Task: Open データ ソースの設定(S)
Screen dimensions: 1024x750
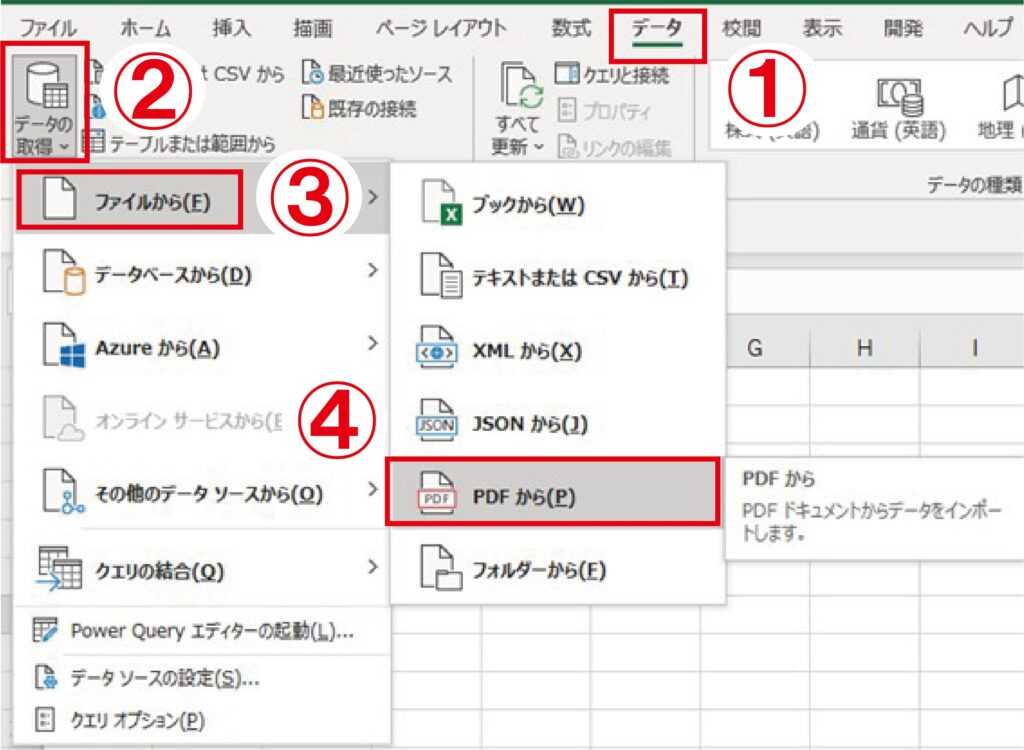Action: tap(201, 677)
